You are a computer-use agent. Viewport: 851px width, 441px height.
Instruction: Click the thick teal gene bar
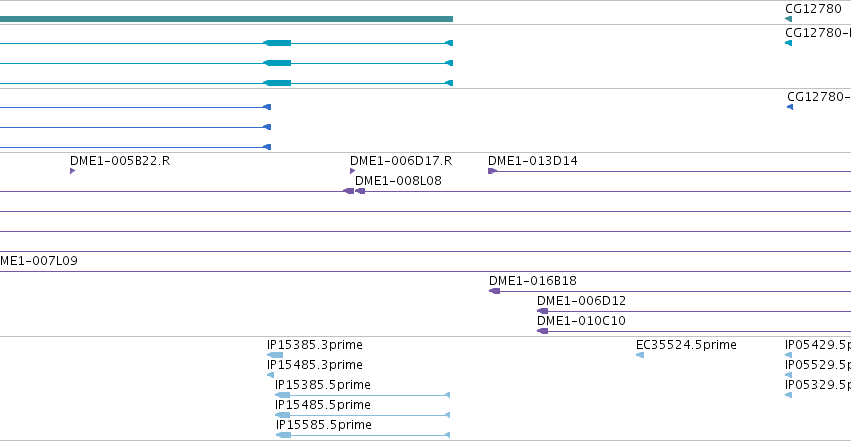tap(226, 20)
